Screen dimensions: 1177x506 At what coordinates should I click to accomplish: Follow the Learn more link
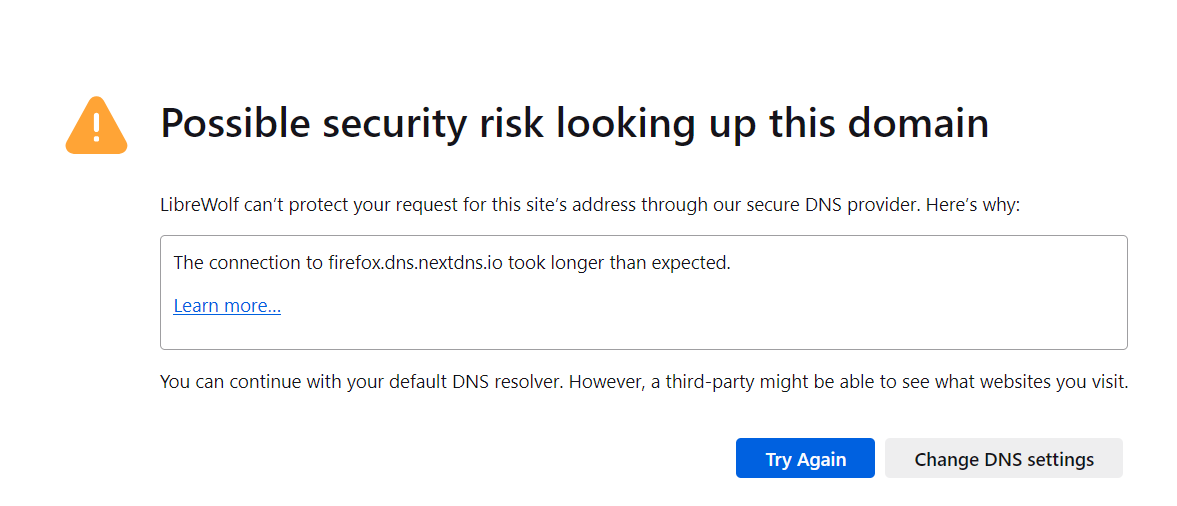pyautogui.click(x=227, y=306)
